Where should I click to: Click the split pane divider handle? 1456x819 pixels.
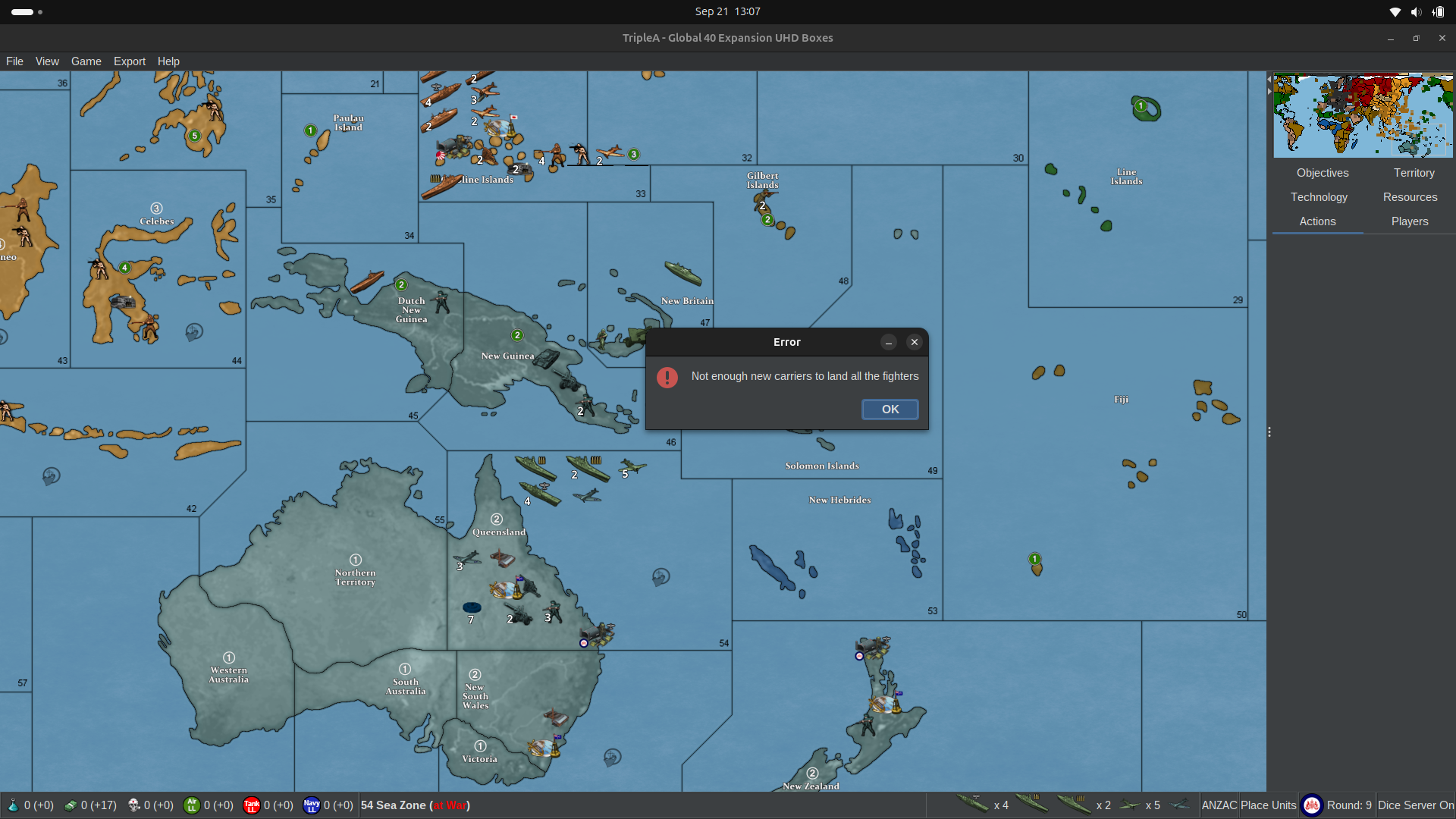click(x=1269, y=432)
